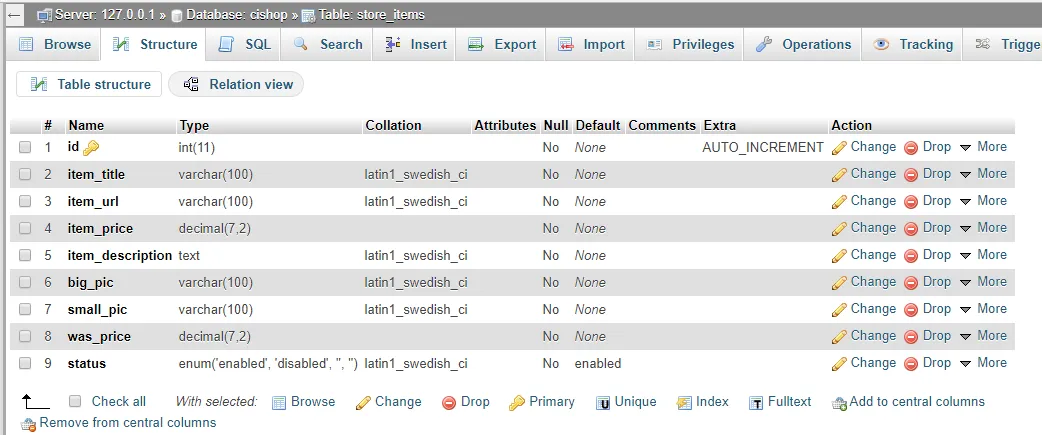Open the Relation view button

pyautogui.click(x=237, y=84)
